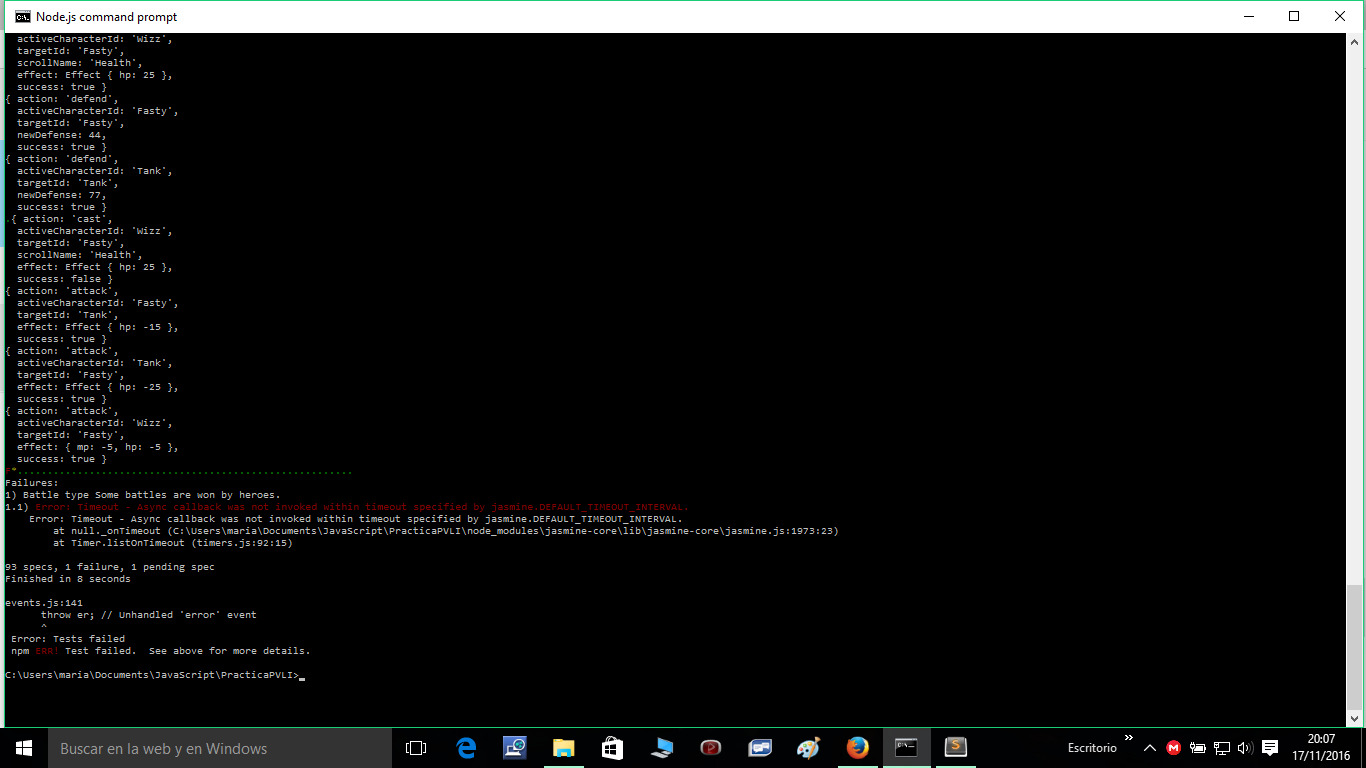Click the console vertical scrollbar thumb

pos(1354,648)
